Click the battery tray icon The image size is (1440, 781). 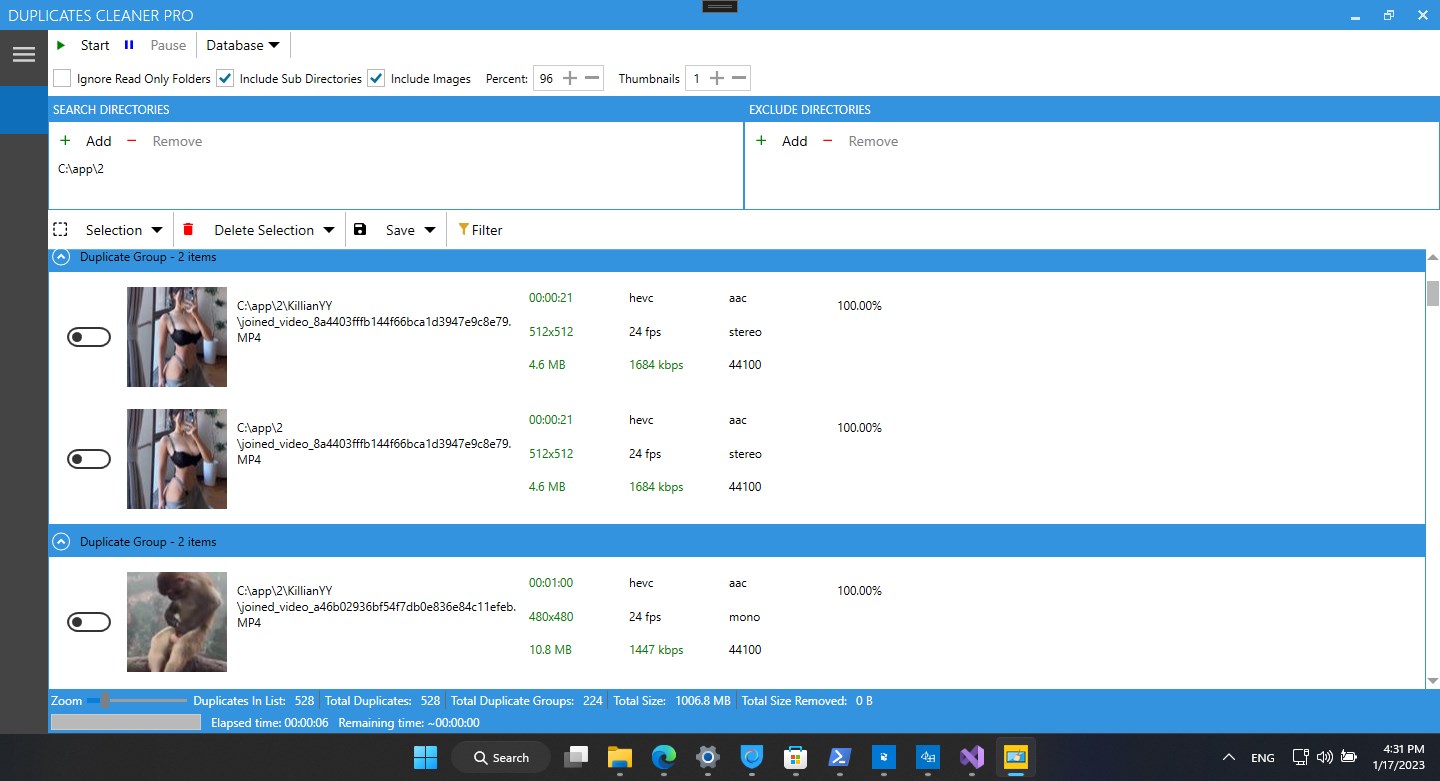click(x=1349, y=757)
